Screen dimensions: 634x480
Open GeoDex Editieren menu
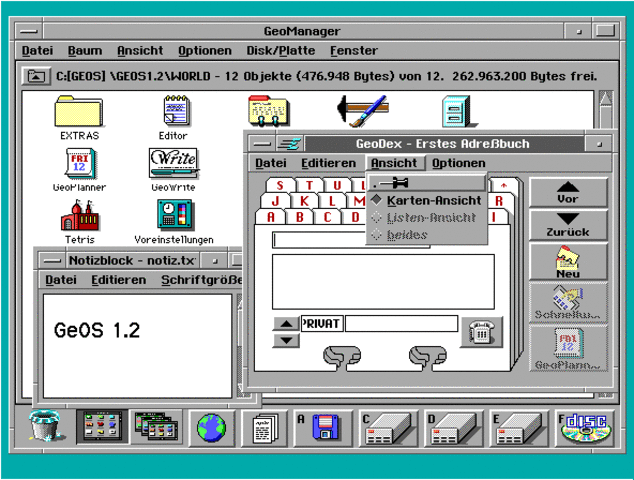(x=329, y=163)
